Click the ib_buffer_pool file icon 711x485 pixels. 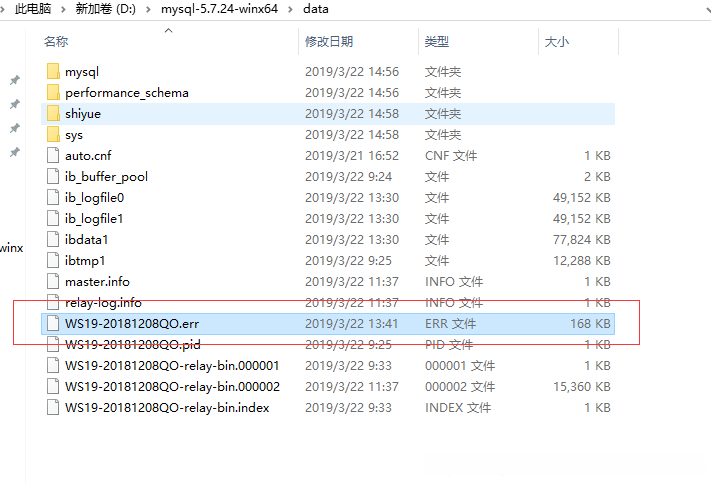[x=53, y=176]
